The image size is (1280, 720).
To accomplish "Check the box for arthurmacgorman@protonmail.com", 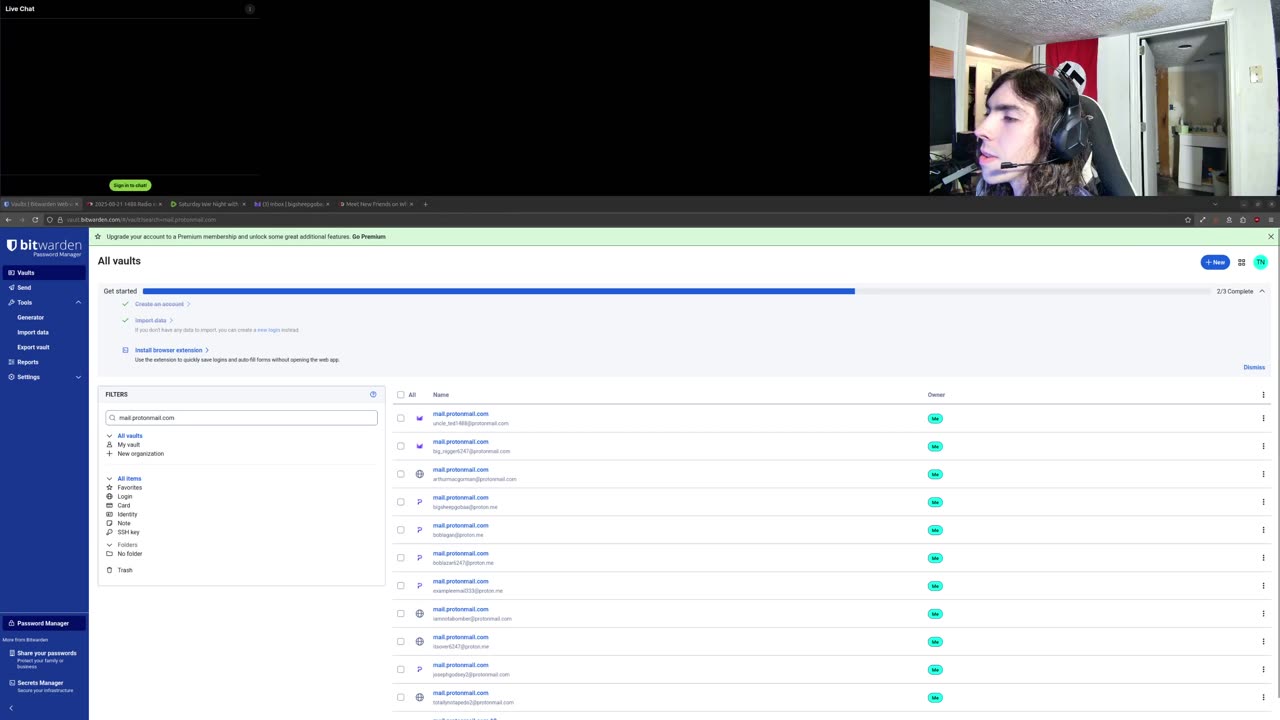I will 401,474.
